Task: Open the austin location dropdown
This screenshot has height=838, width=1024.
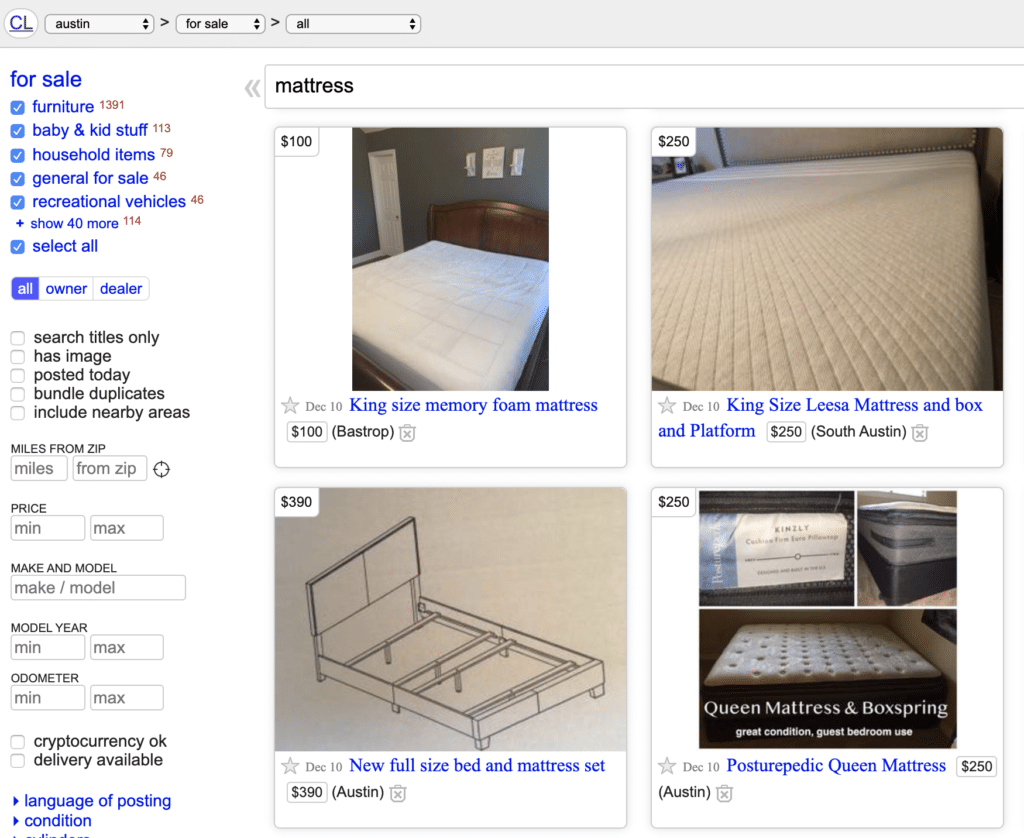Action: coord(99,23)
